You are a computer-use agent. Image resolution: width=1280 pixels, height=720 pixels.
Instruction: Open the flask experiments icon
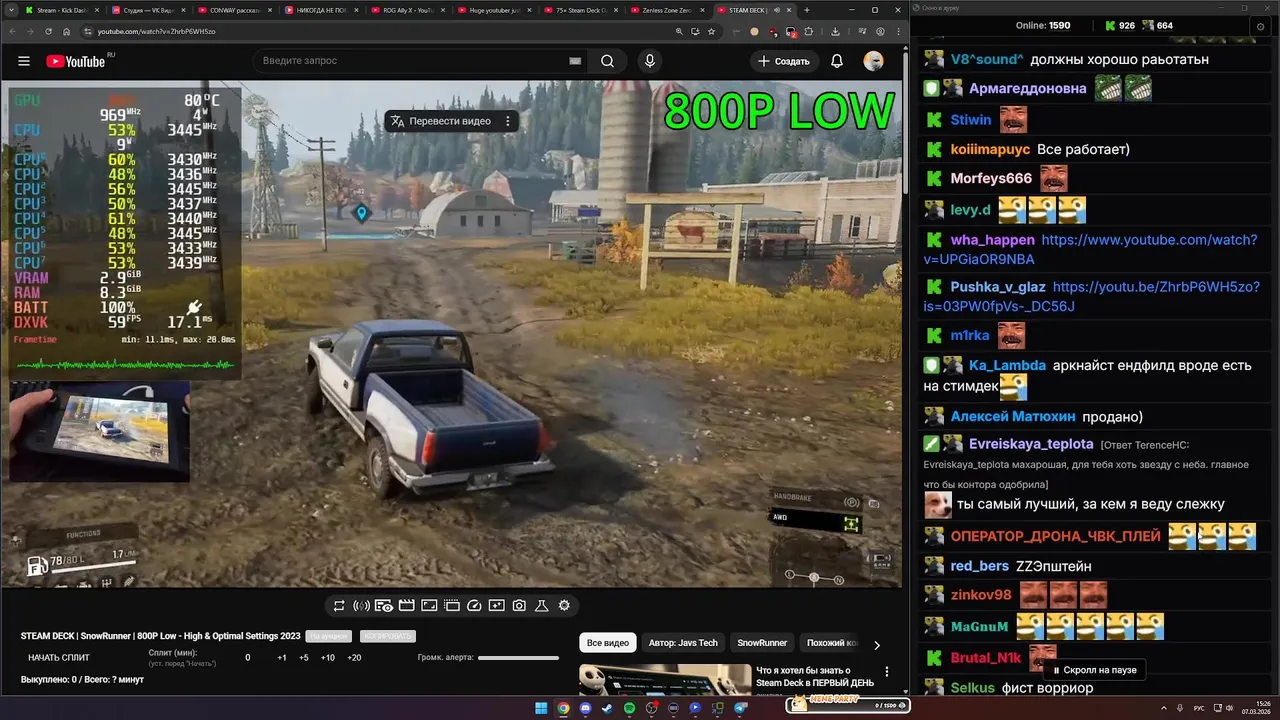pyautogui.click(x=542, y=606)
